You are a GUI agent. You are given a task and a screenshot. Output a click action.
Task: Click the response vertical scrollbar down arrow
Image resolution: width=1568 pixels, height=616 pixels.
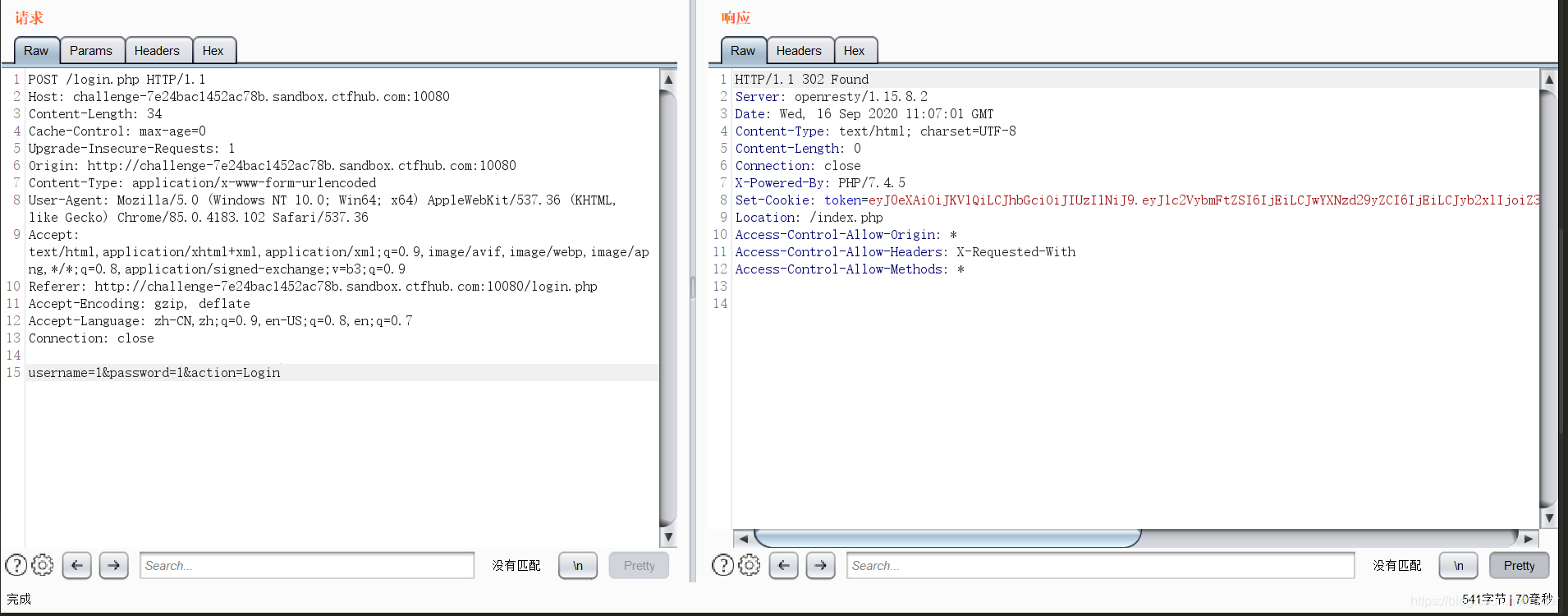[1549, 518]
